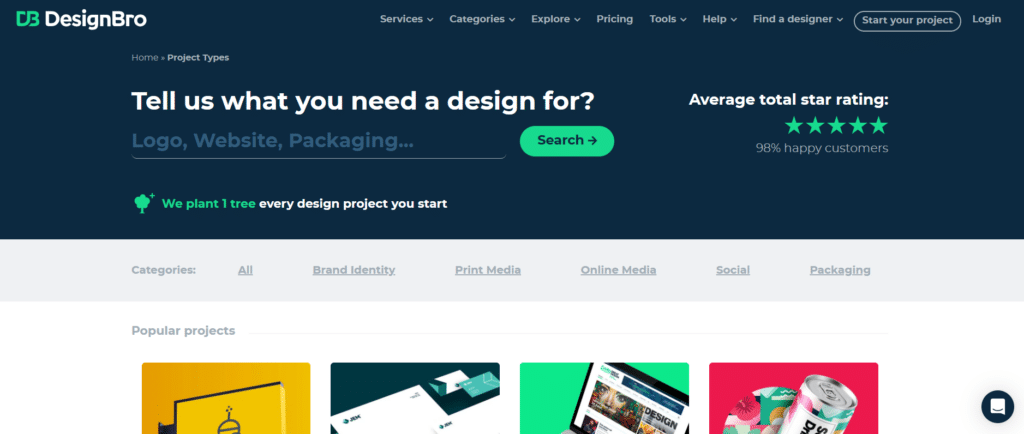Click the Login link
Screen dimensions: 1024x434
point(986,20)
